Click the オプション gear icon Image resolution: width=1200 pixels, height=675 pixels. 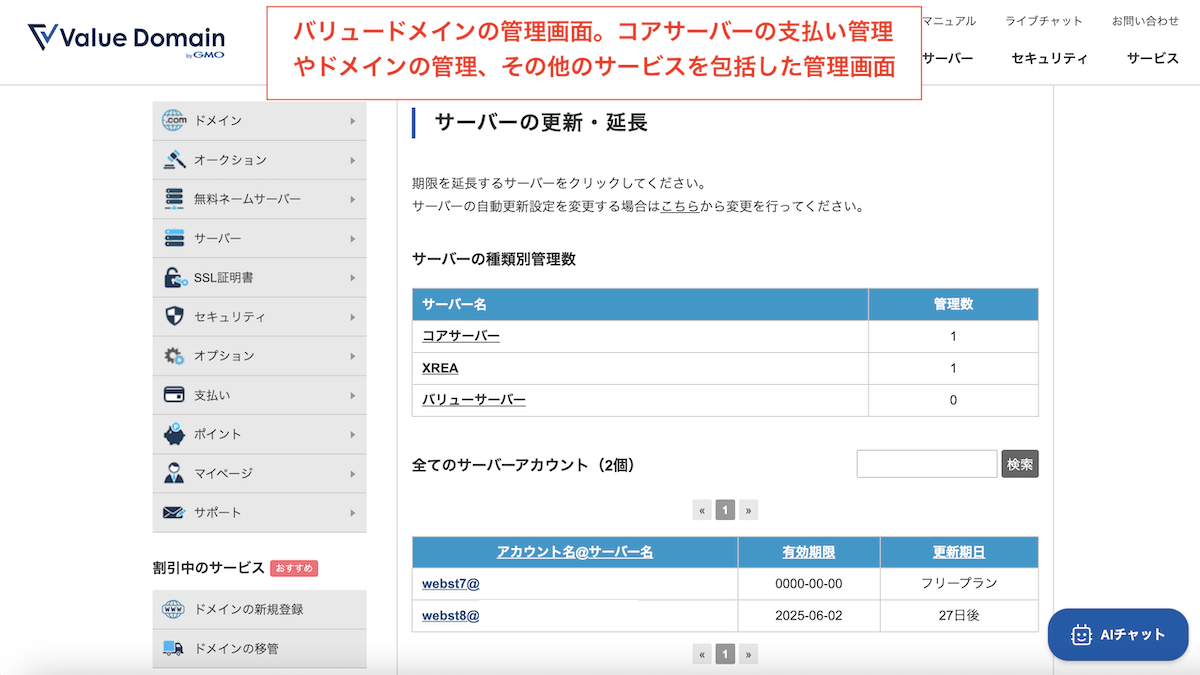coord(174,355)
